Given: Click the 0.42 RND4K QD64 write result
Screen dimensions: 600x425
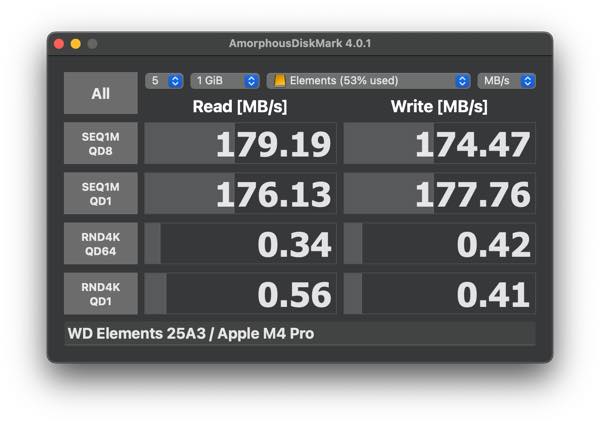Looking at the screenshot, I should tap(439, 244).
